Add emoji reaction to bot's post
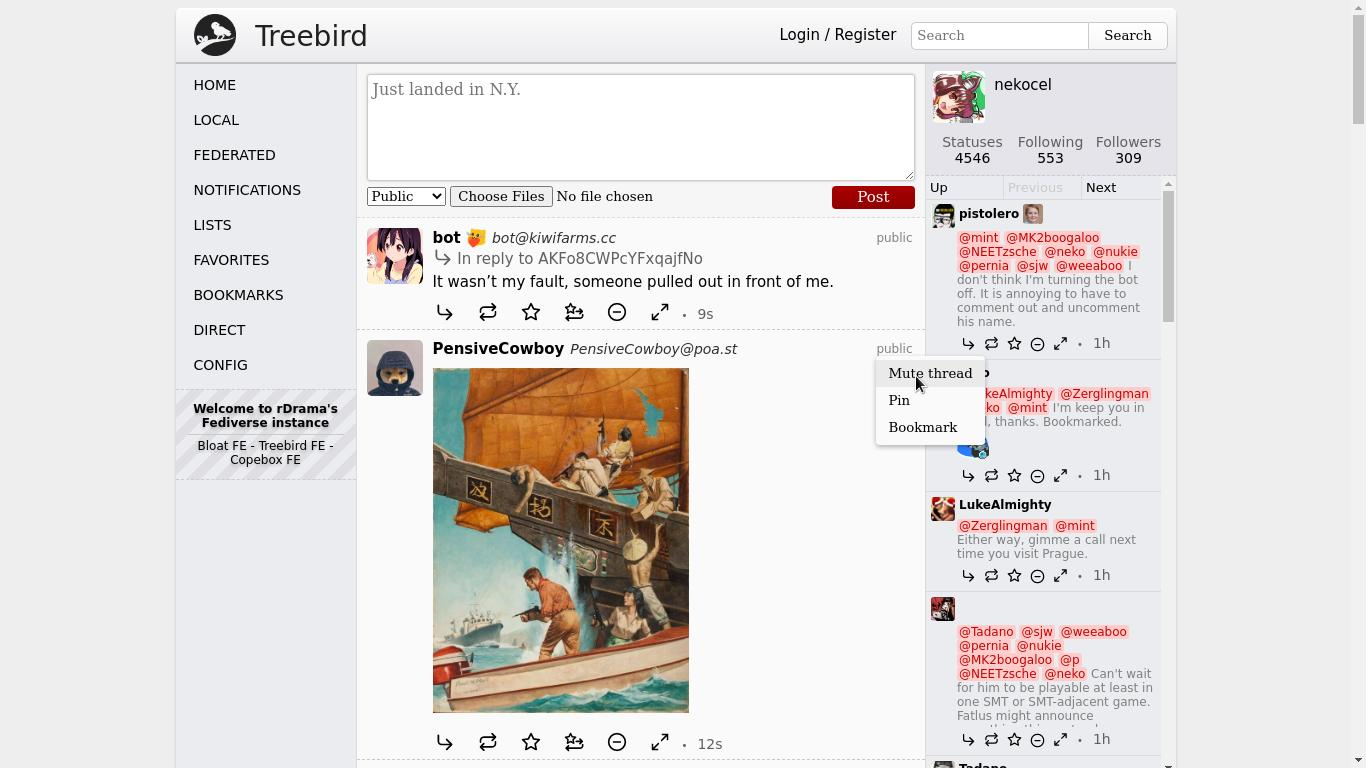Screen dimensions: 1366x768 coord(574,313)
